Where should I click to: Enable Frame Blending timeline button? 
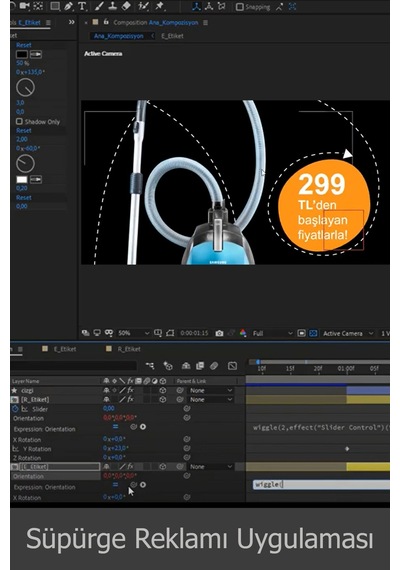[x=200, y=366]
